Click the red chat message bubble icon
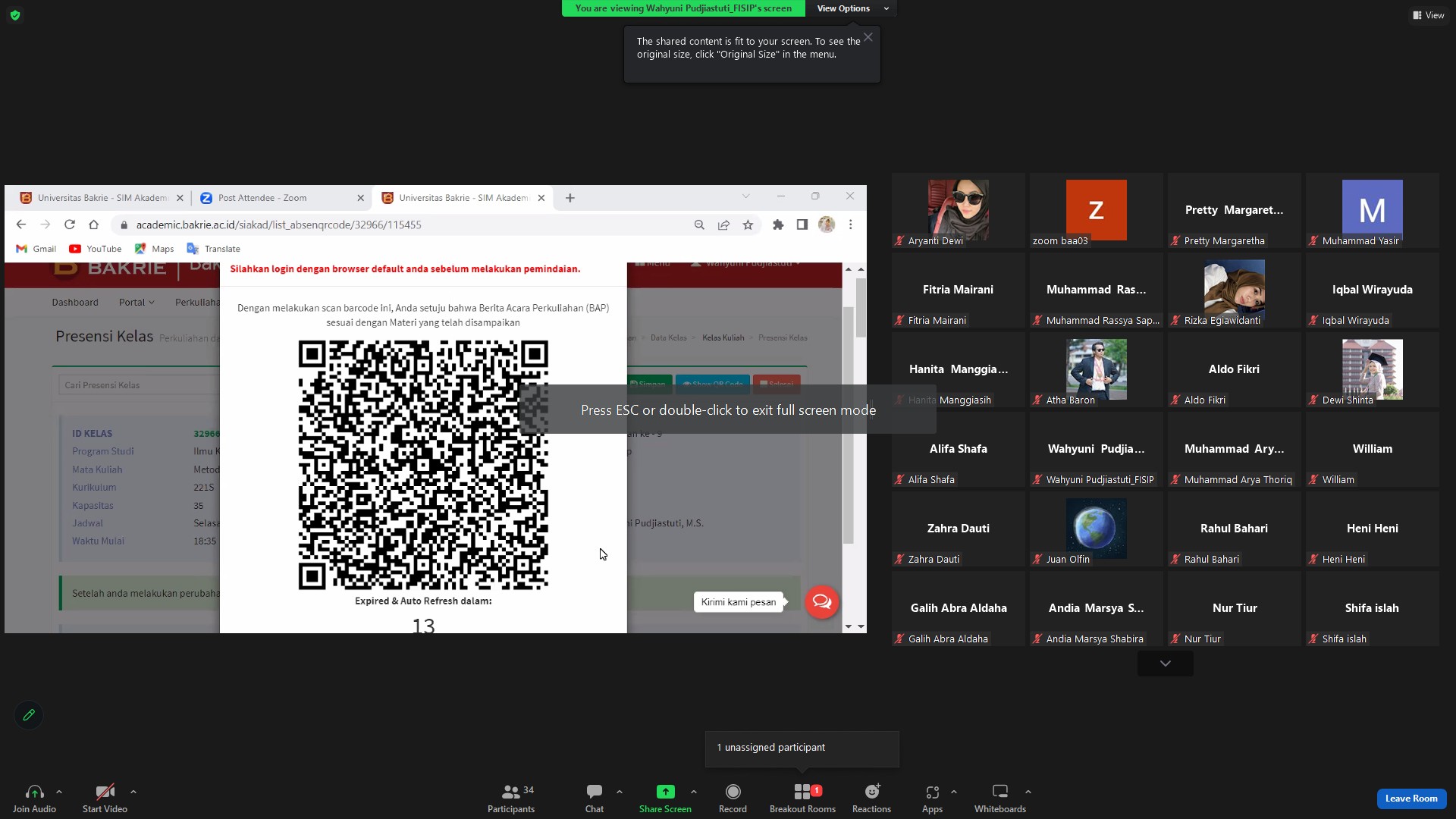1456x819 pixels. pos(821,602)
